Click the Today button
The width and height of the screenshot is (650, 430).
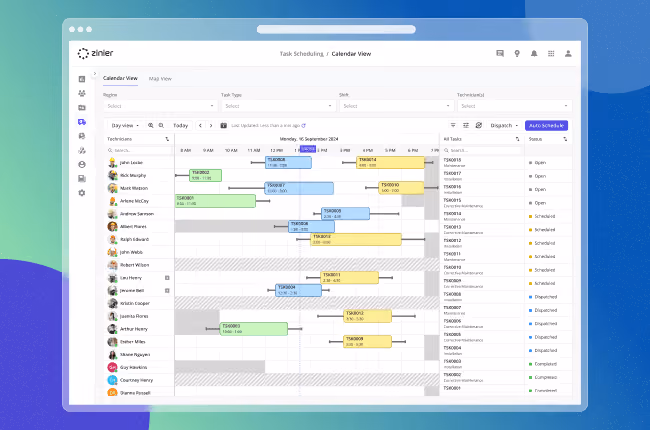point(180,125)
